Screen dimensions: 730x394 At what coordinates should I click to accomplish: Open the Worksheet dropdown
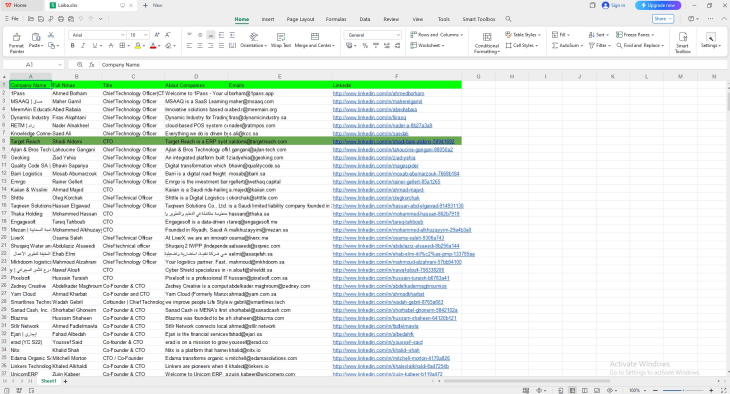pyautogui.click(x=427, y=46)
